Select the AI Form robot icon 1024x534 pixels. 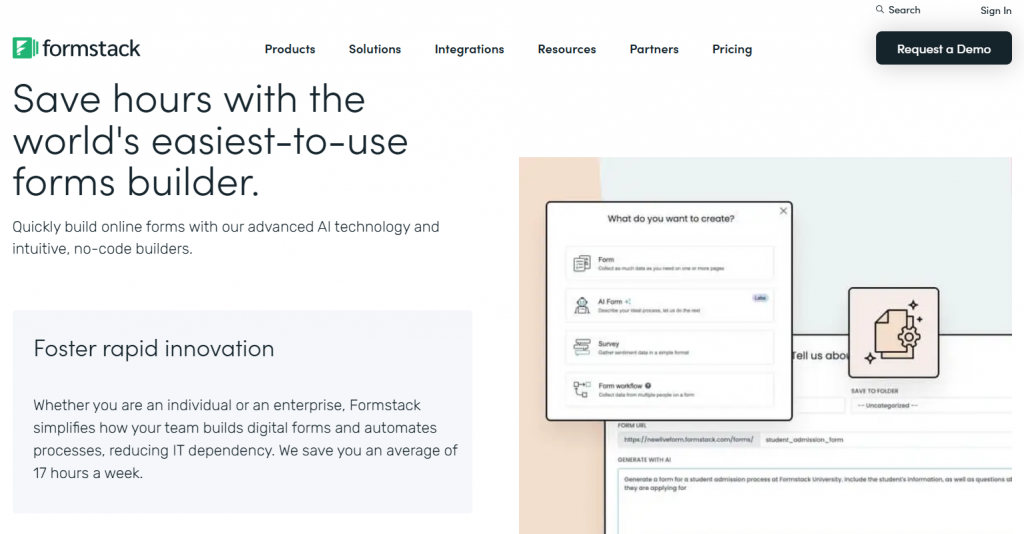582,305
